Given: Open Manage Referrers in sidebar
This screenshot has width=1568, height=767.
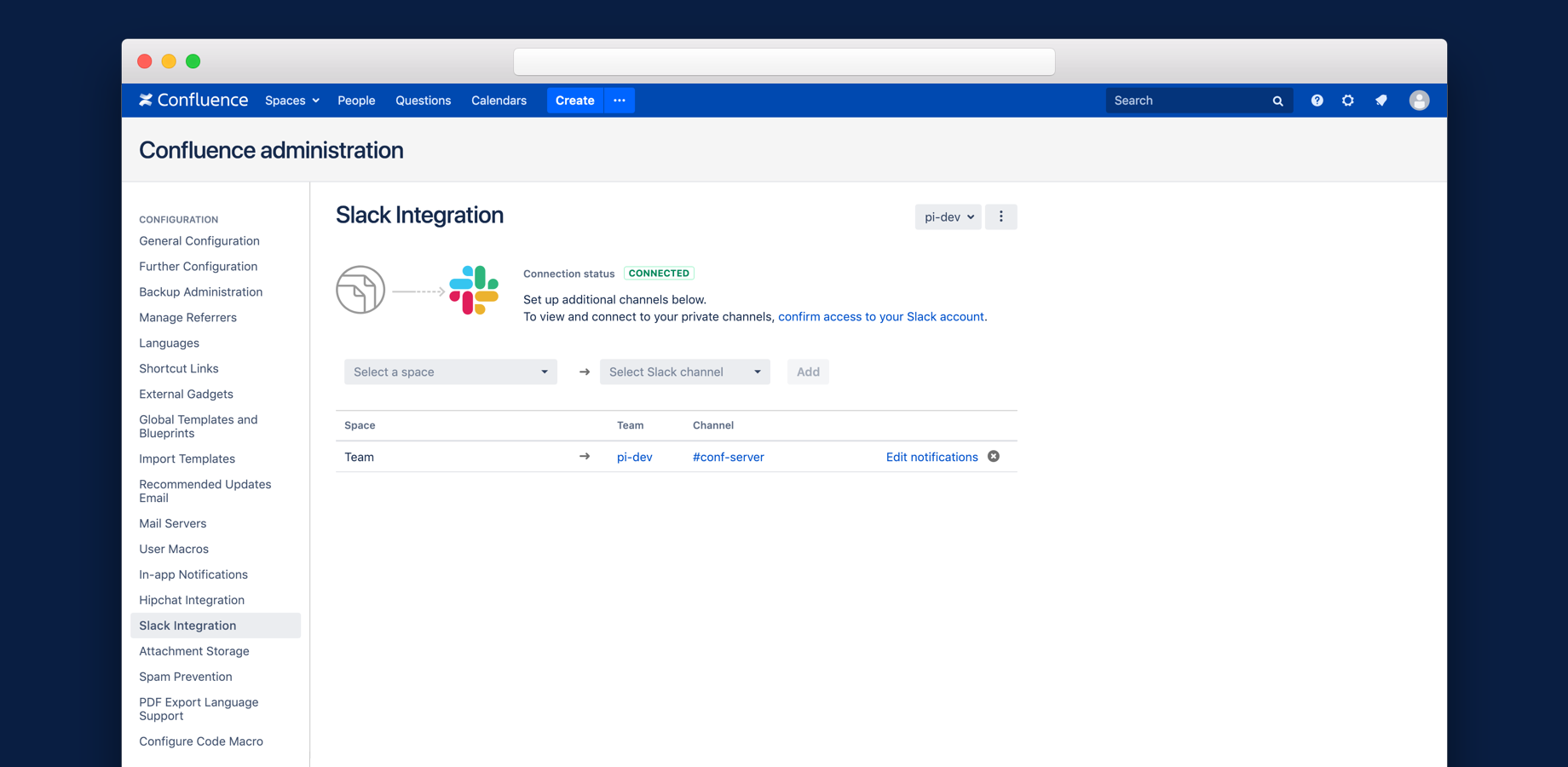Looking at the screenshot, I should [188, 318].
